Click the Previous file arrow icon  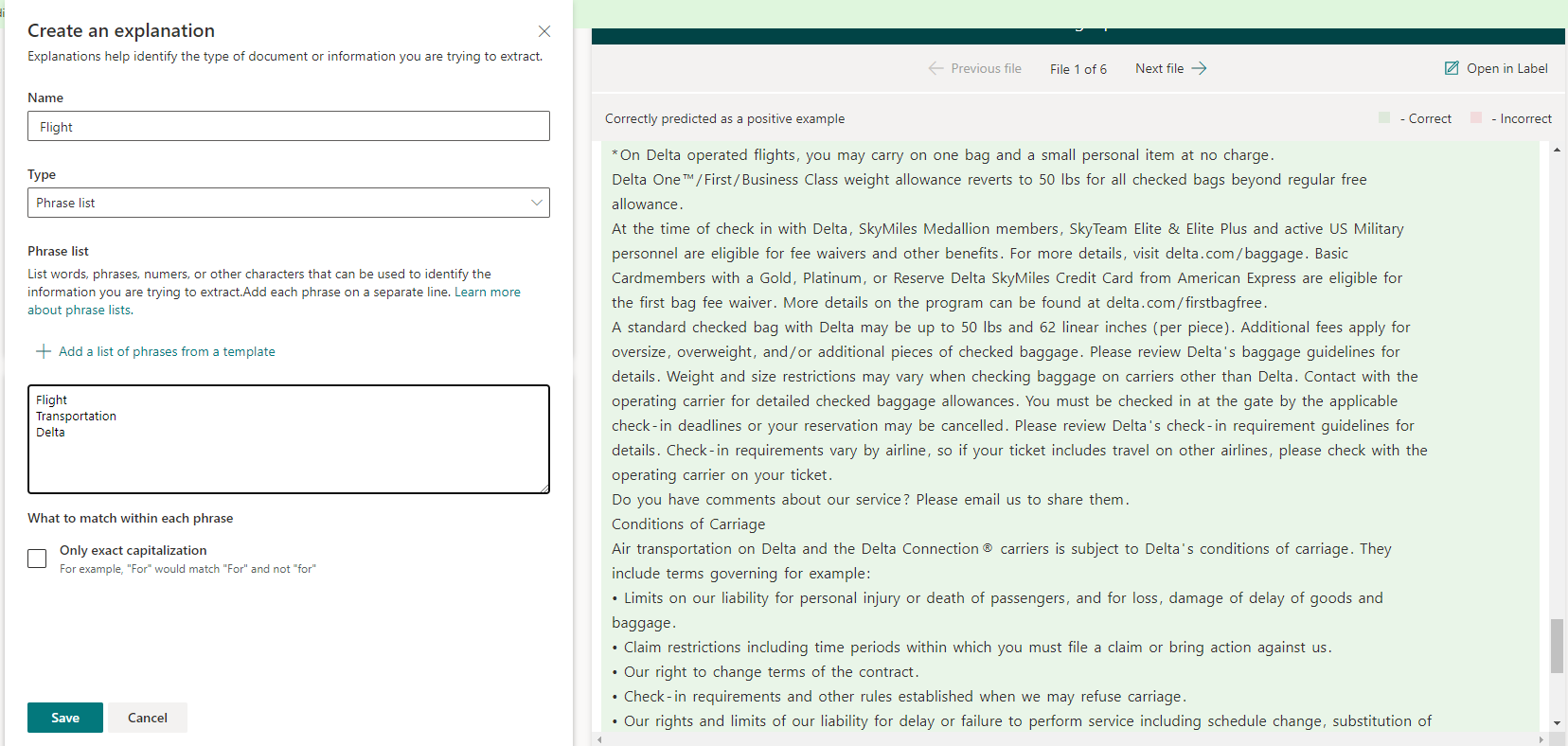tap(935, 68)
